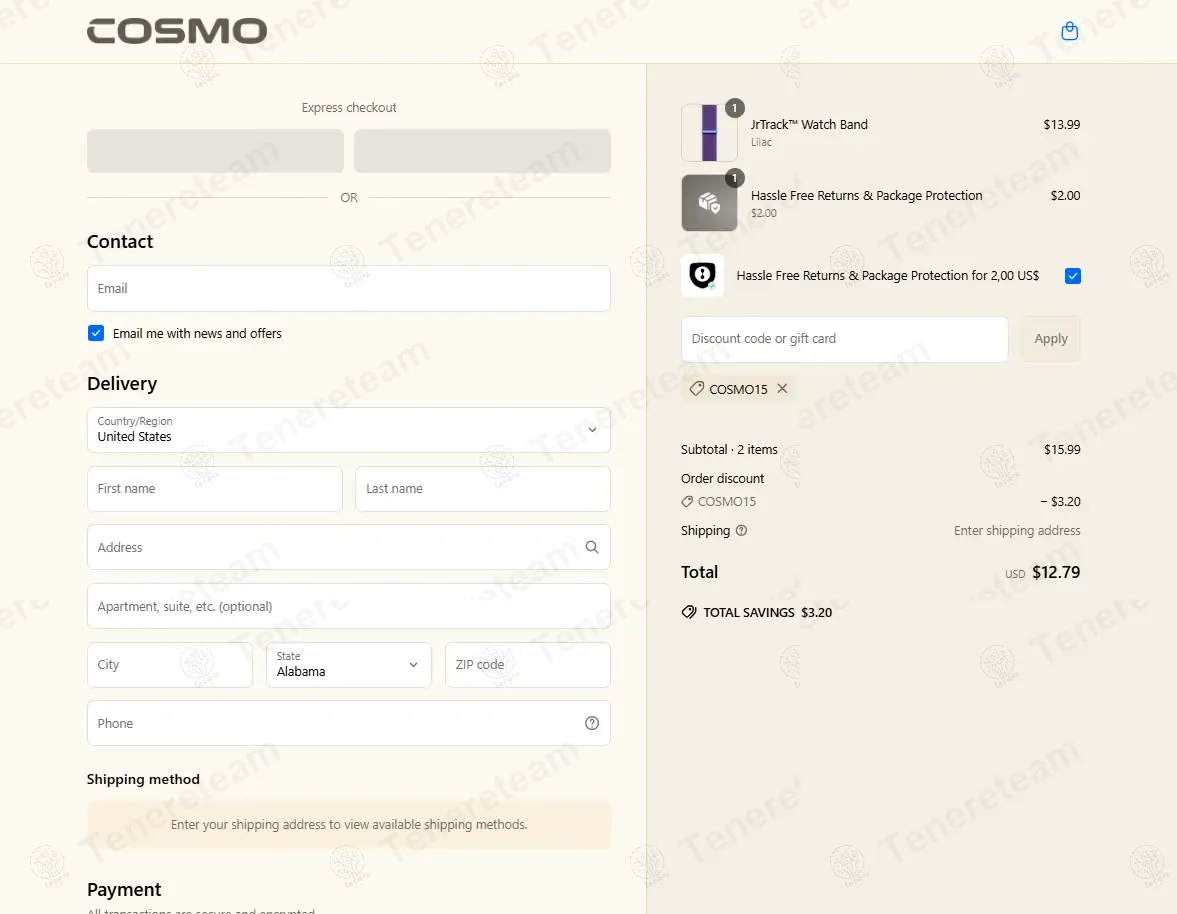Screen dimensions: 1177x914
Task: Uncheck Email me with news and offers
Action: (x=96, y=333)
